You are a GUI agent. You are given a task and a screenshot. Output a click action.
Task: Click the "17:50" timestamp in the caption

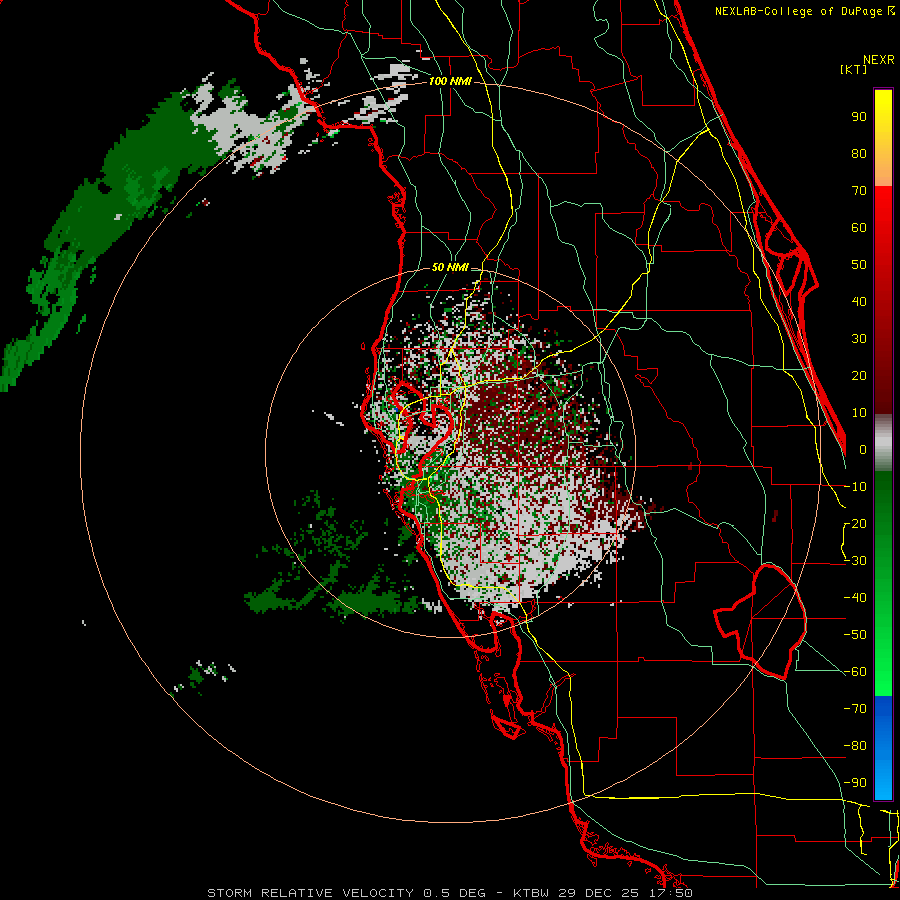[x=672, y=893]
